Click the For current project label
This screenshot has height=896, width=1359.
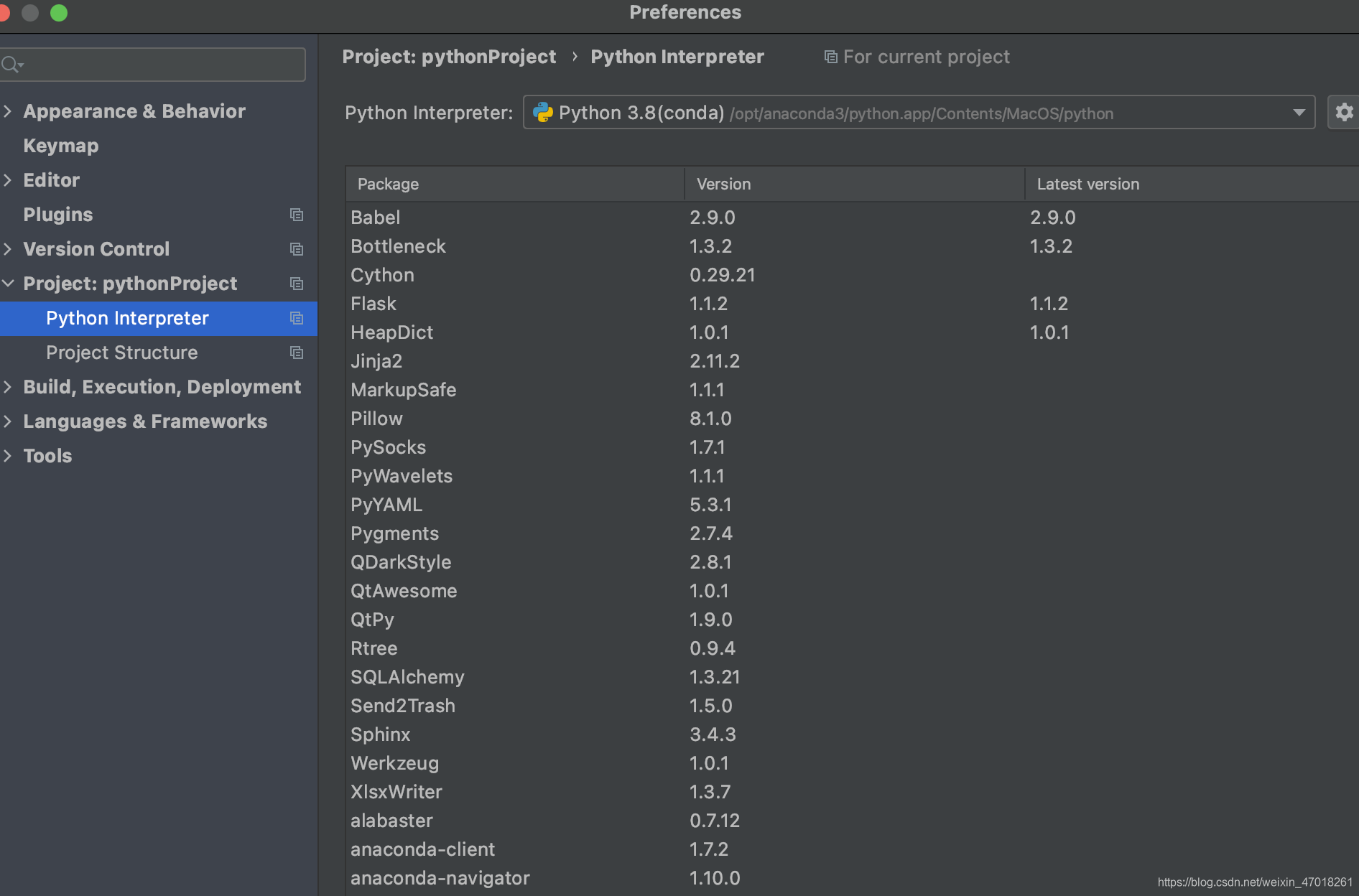[x=927, y=57]
